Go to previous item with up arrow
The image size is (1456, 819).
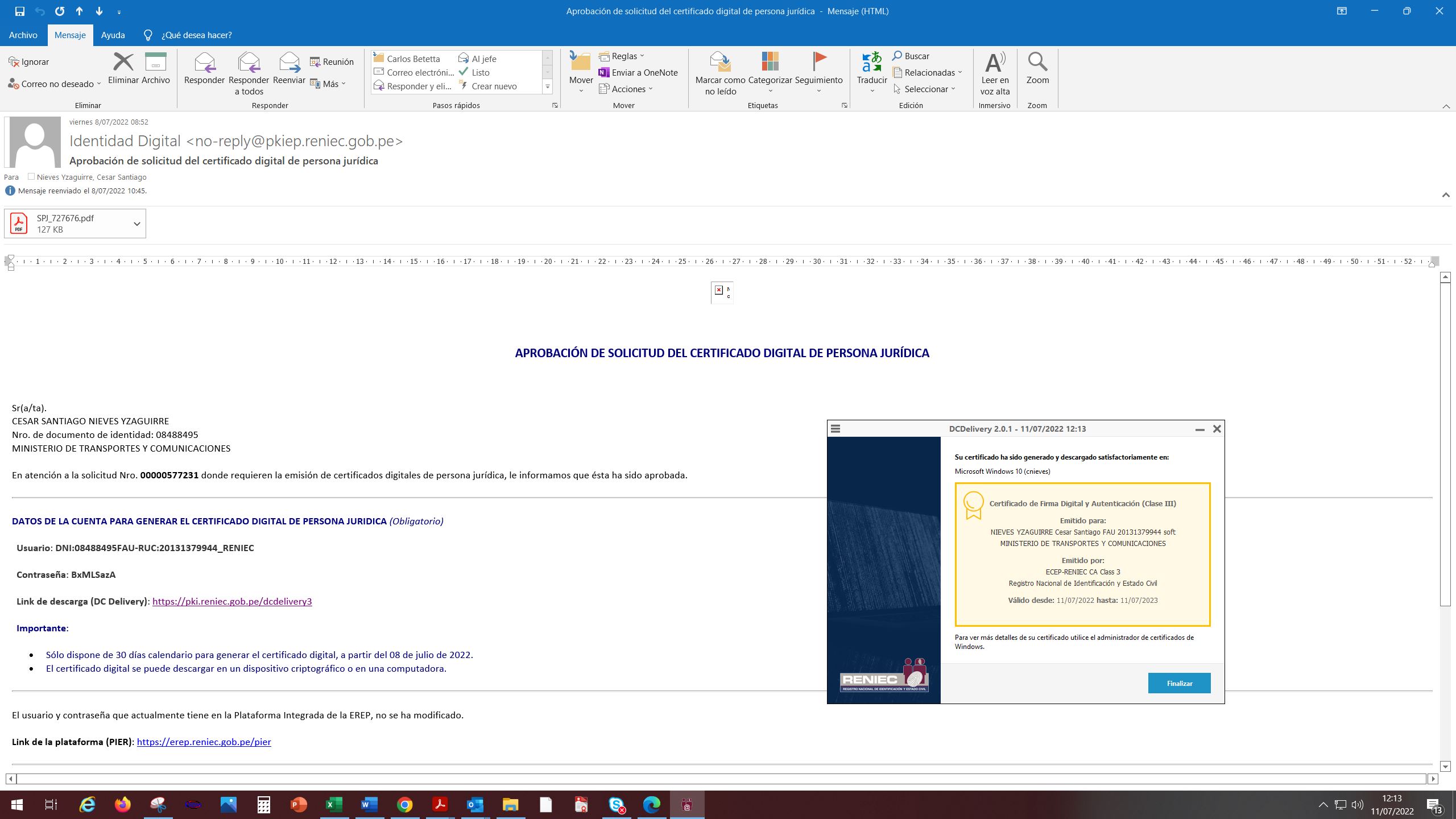(x=79, y=11)
